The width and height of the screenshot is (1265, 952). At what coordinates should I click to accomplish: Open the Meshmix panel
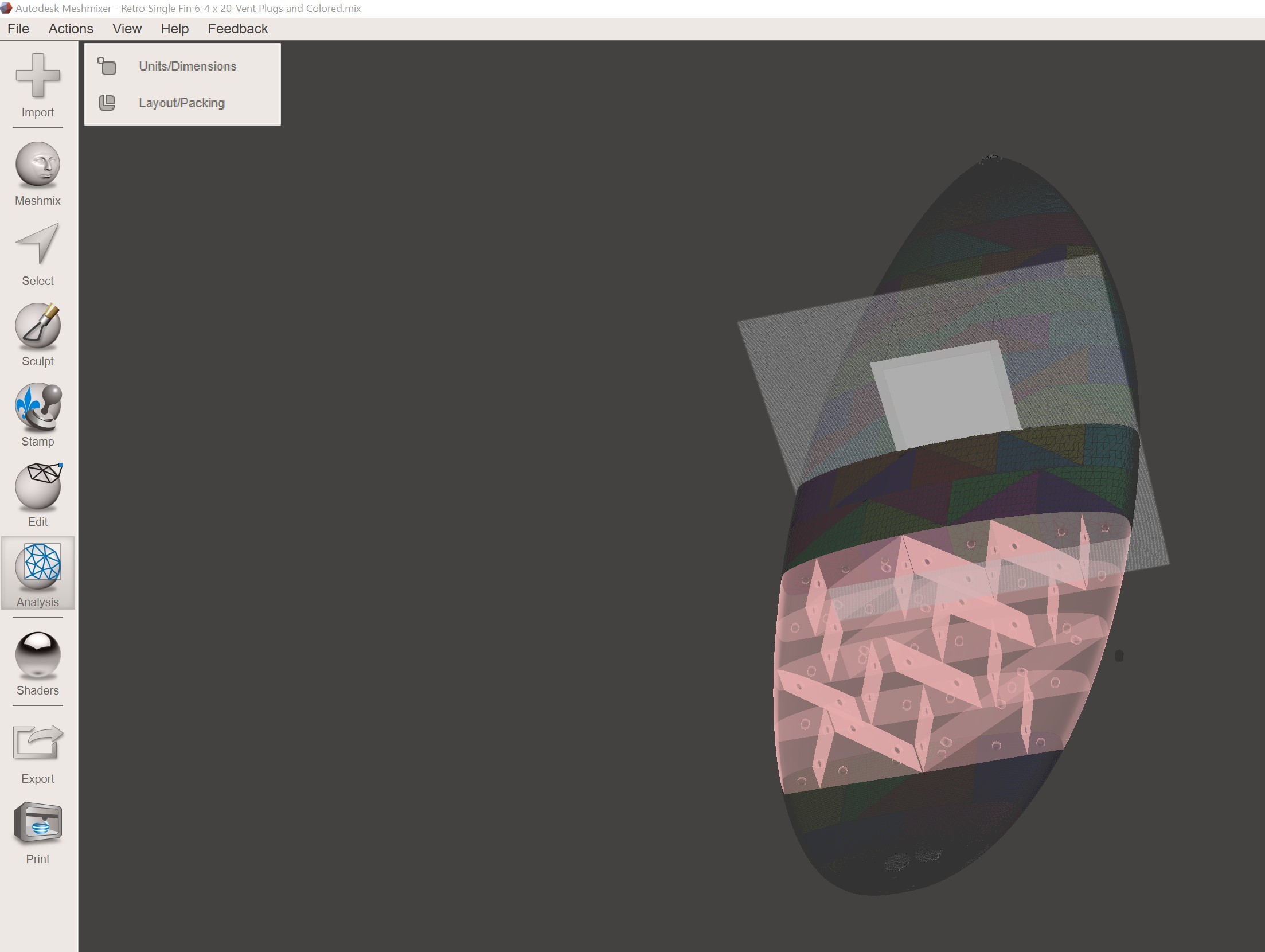(38, 174)
